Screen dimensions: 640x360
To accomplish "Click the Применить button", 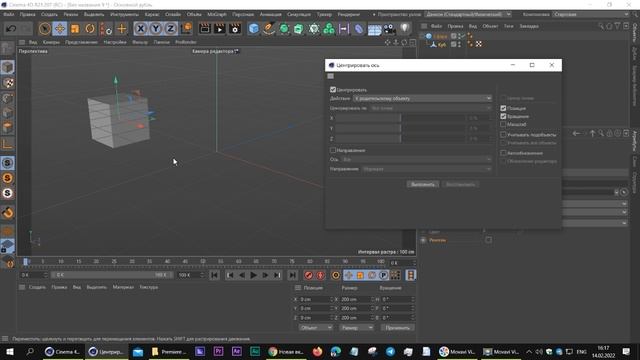I will coord(398,328).
